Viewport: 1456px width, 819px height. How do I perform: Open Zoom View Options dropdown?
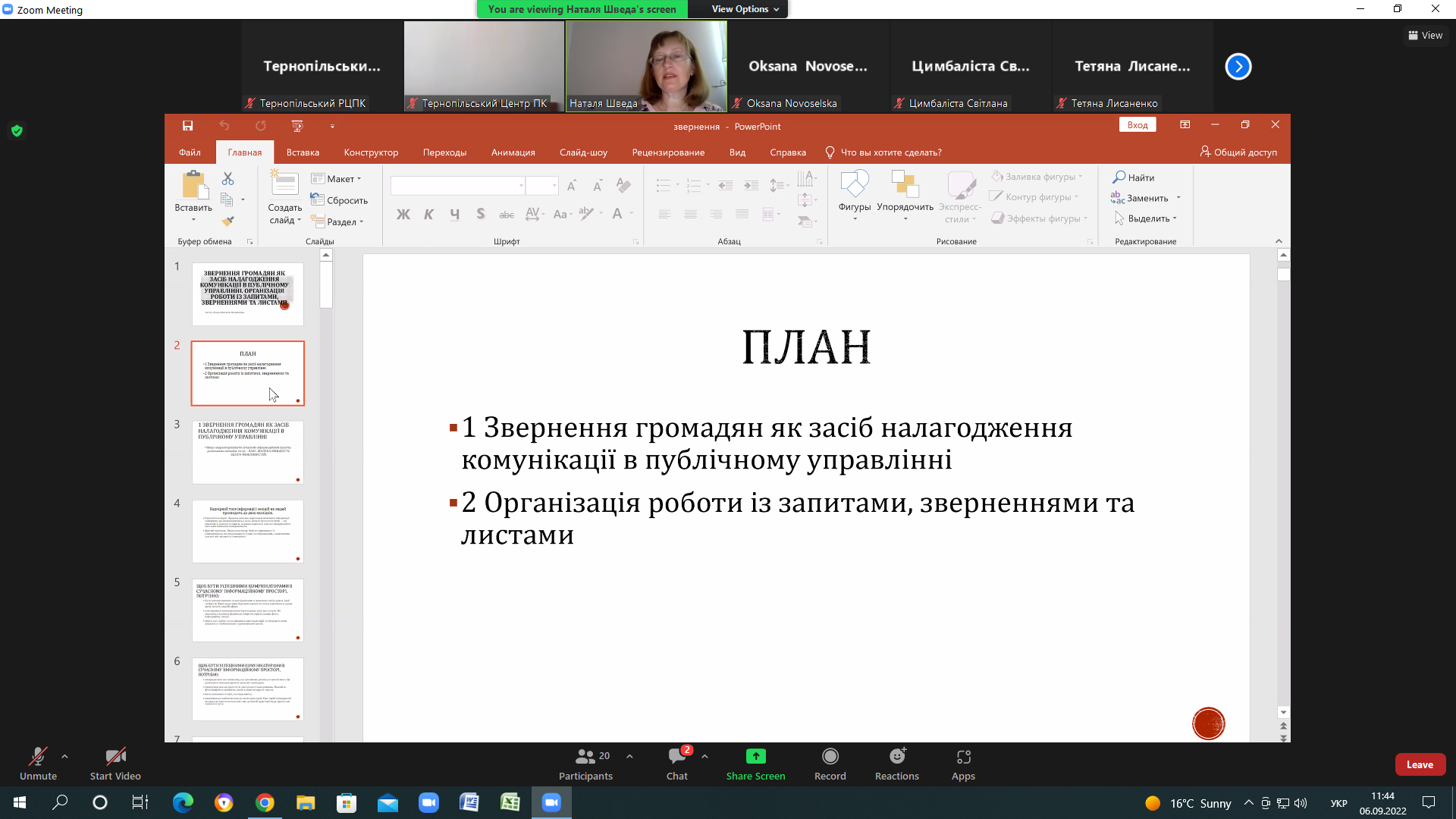(x=745, y=9)
